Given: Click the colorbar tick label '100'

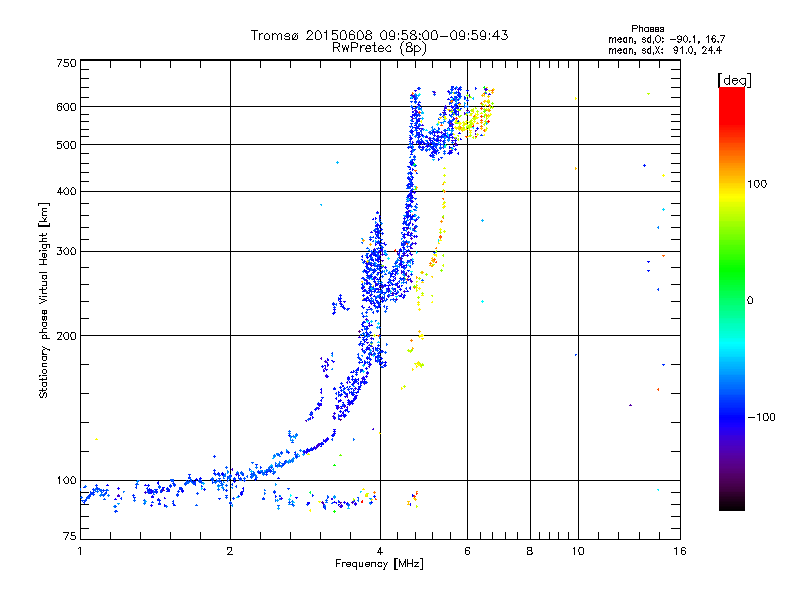Looking at the screenshot, I should [757, 184].
